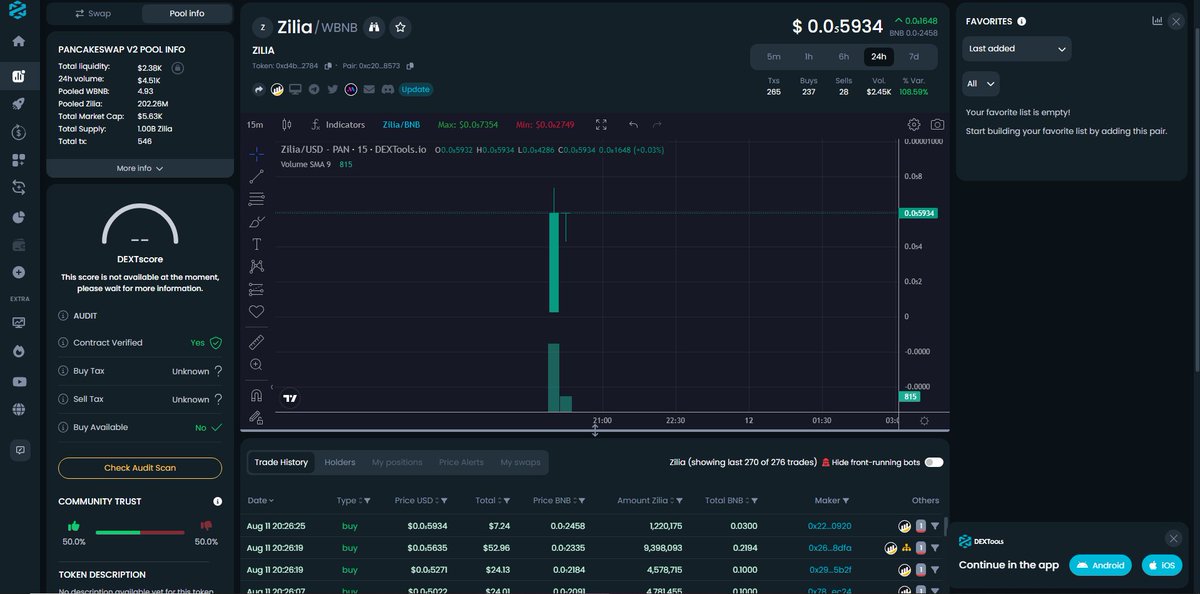1200x594 pixels.
Task: Expand More info in pool panel
Action: [x=140, y=168]
